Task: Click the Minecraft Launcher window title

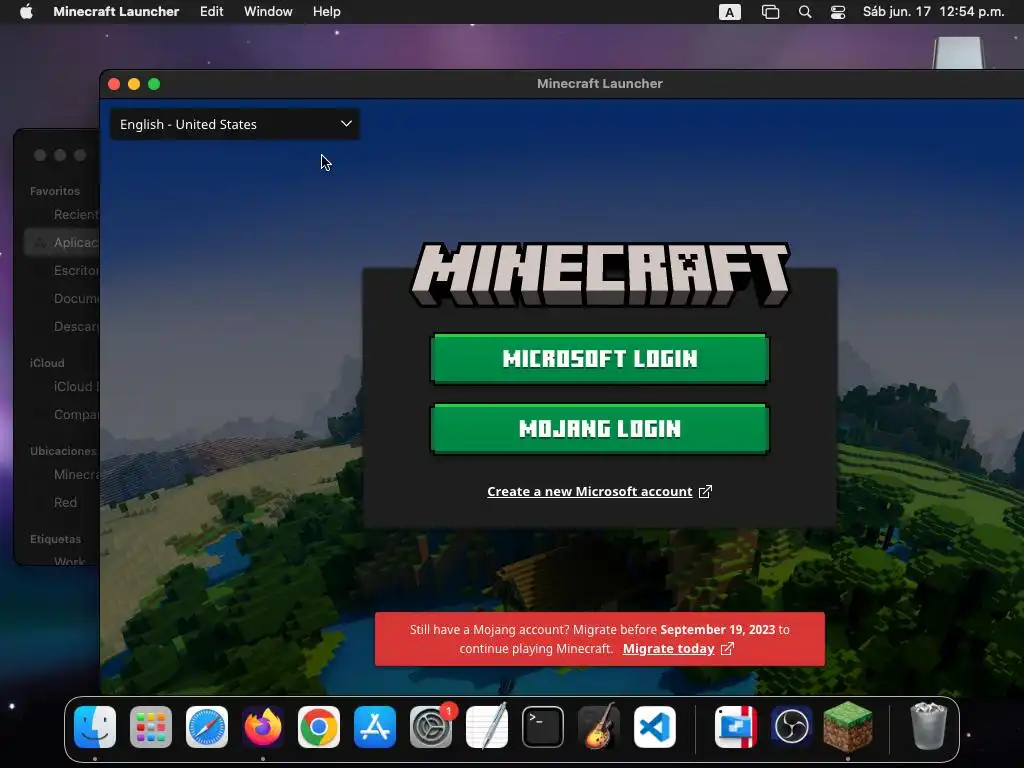Action: click(600, 84)
